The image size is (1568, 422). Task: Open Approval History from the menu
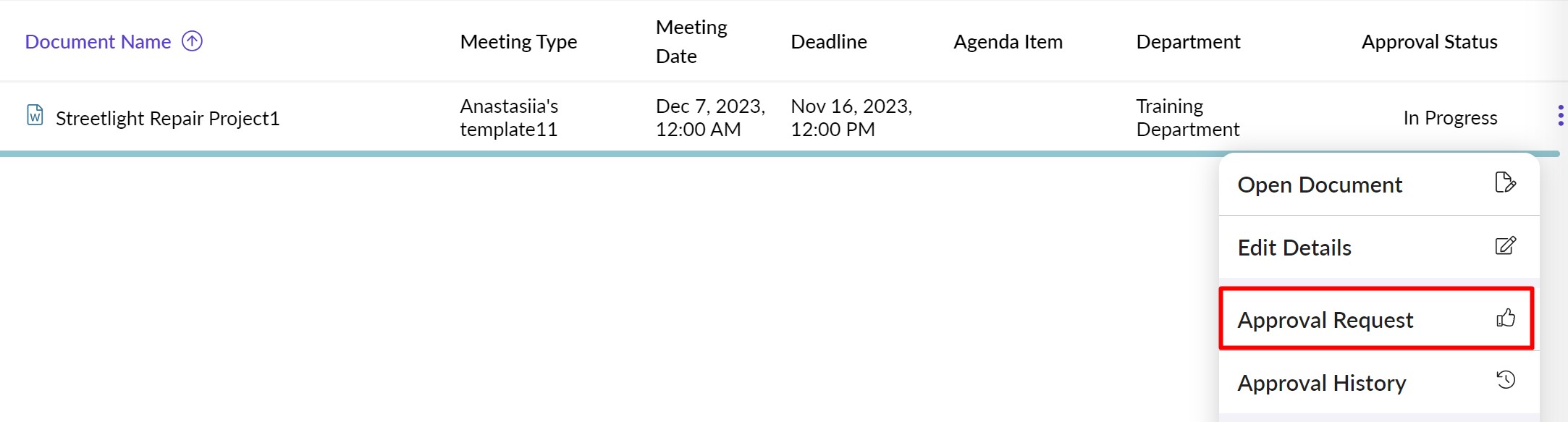point(1322,383)
